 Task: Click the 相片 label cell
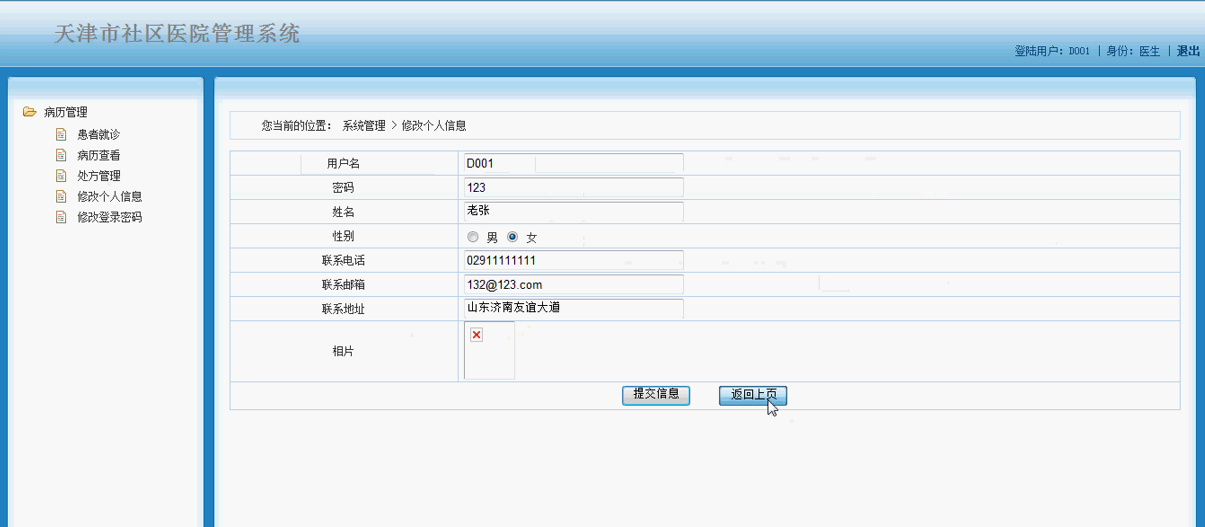pos(344,351)
